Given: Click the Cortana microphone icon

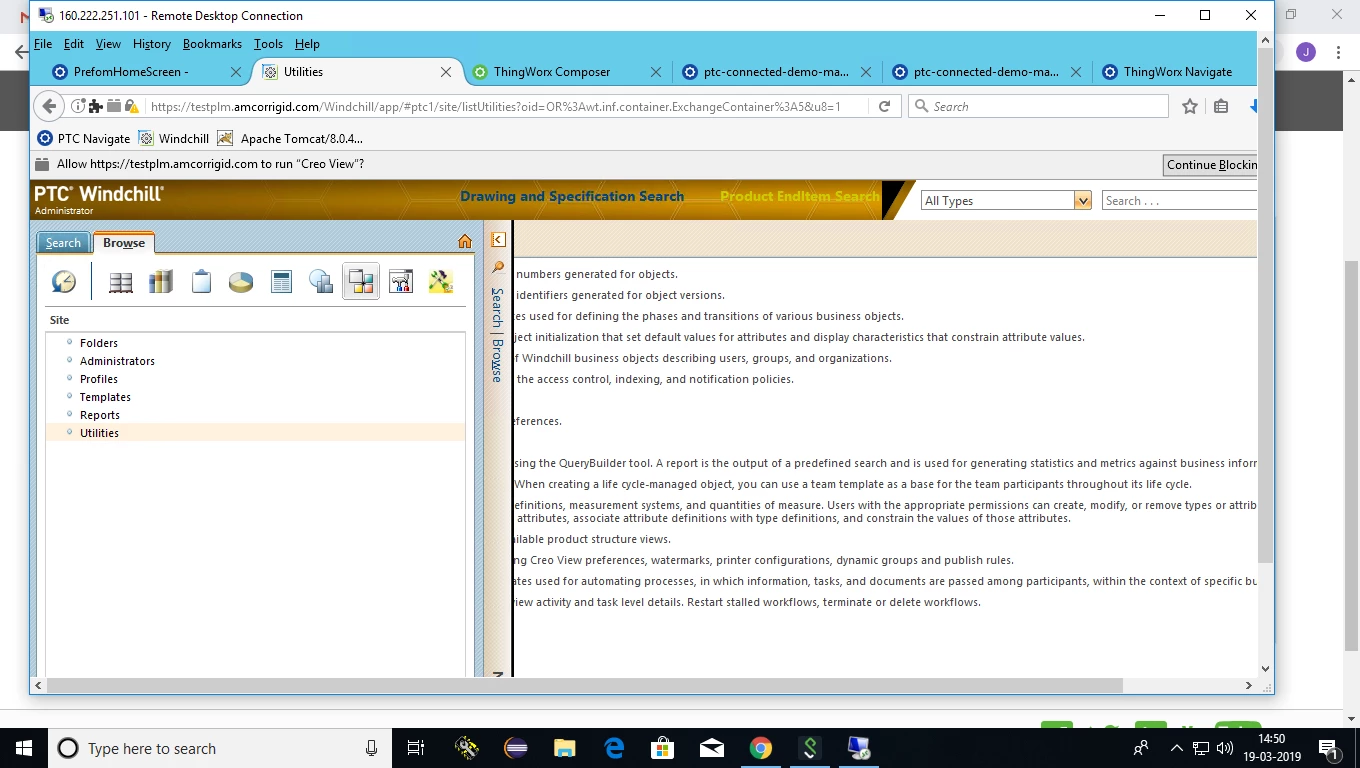Looking at the screenshot, I should 371,748.
